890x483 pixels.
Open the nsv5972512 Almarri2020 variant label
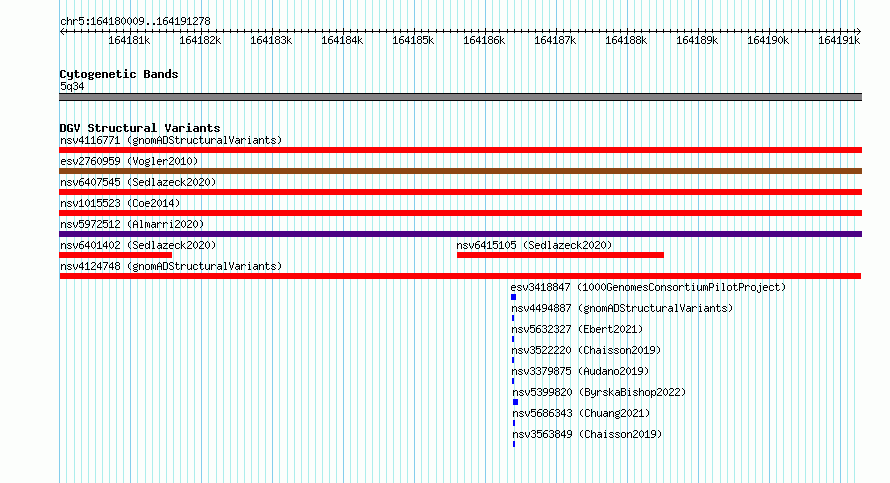pyautogui.click(x=132, y=224)
